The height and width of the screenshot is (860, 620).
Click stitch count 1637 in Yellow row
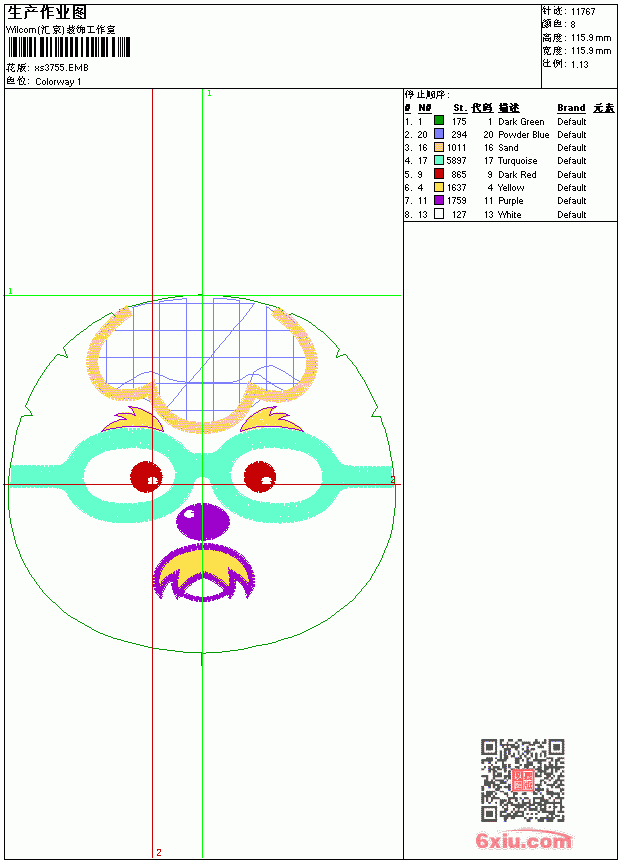(x=456, y=188)
